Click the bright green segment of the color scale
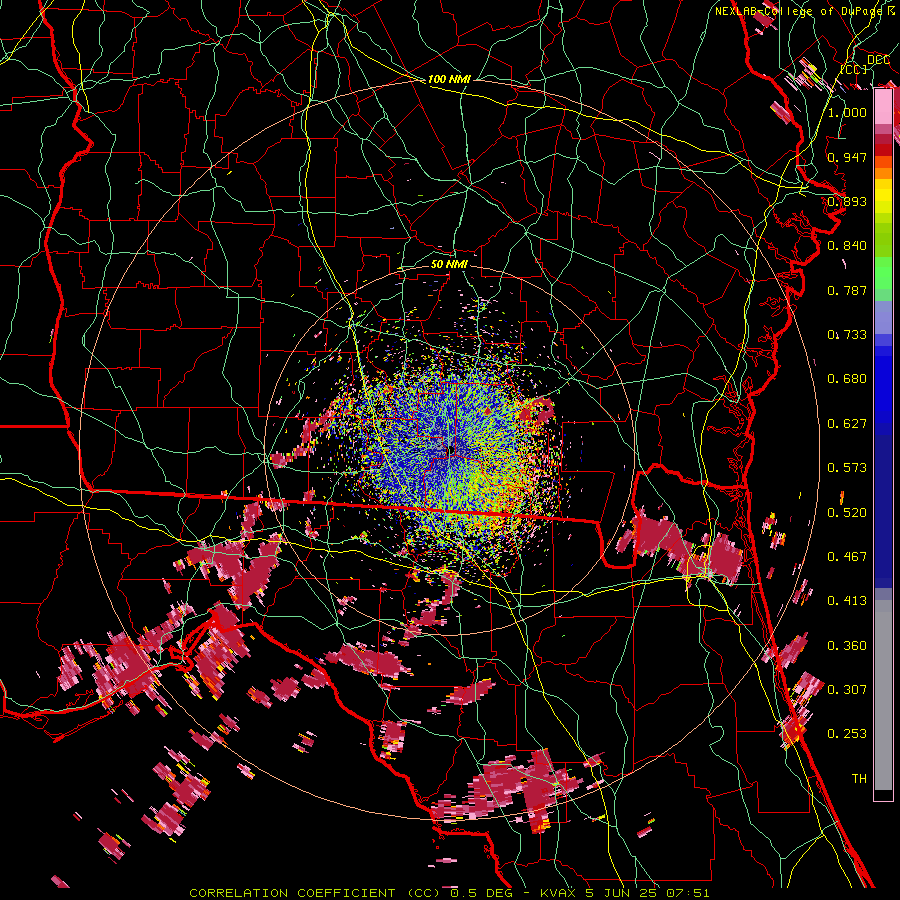The image size is (900, 900). [x=883, y=273]
